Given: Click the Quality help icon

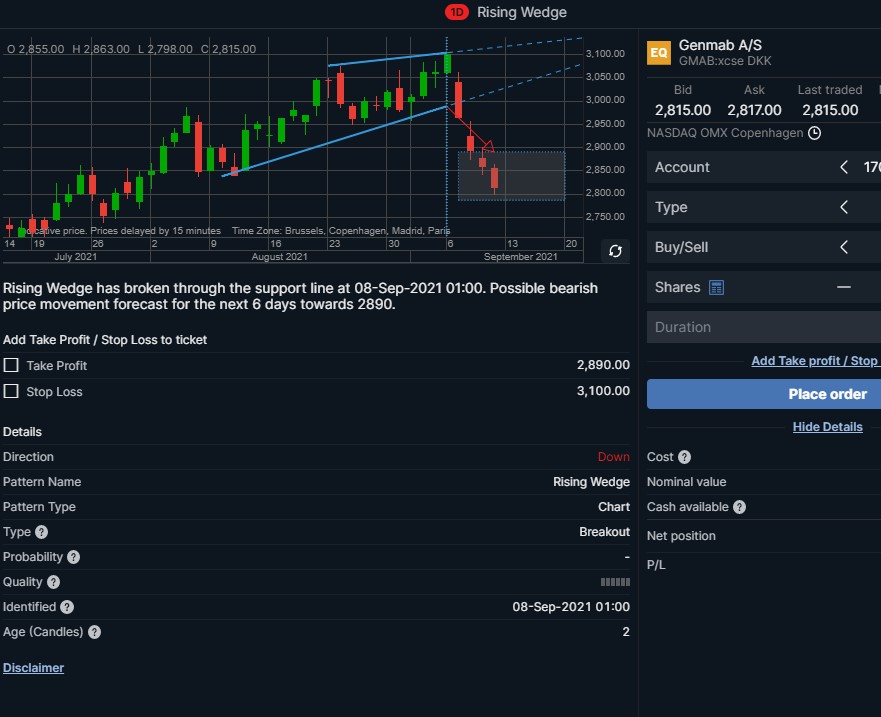Looking at the screenshot, I should click(x=53, y=582).
